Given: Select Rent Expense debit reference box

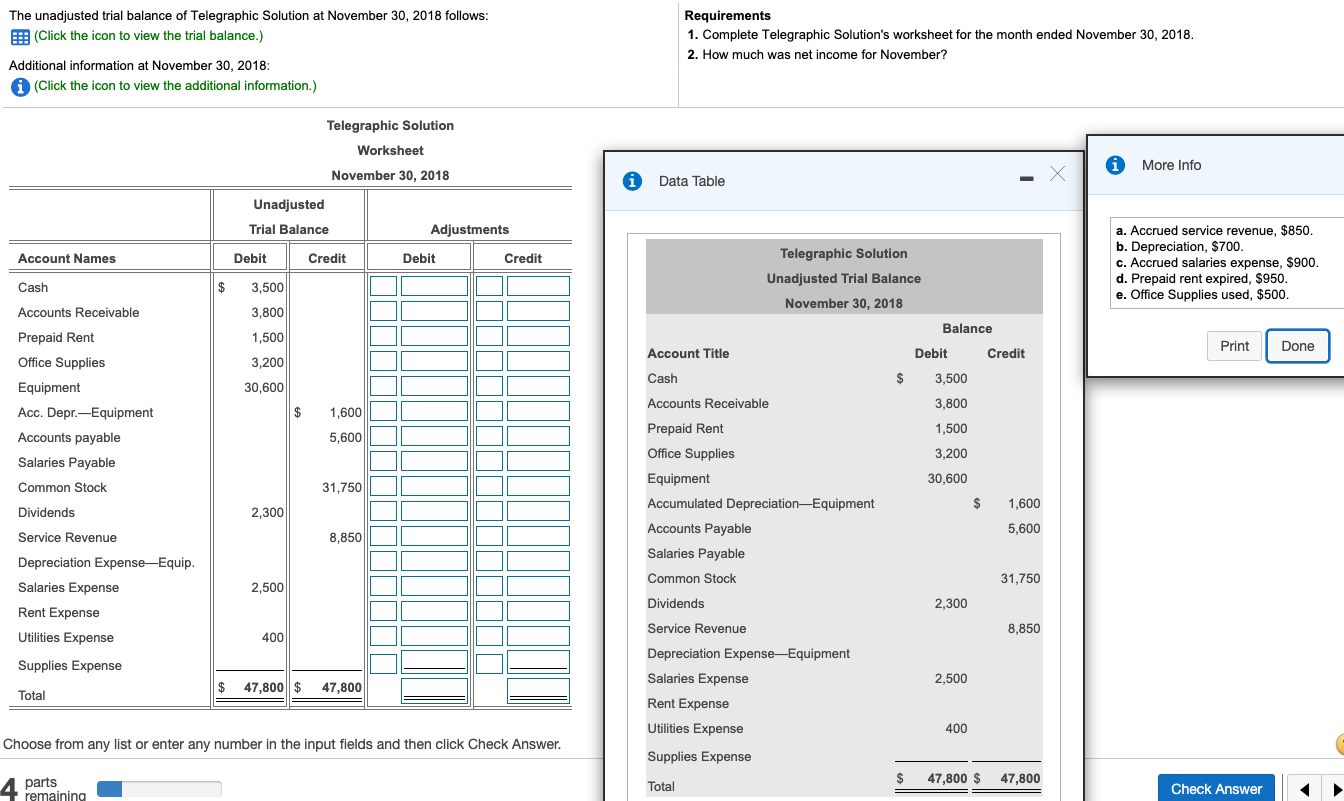Looking at the screenshot, I should click(x=384, y=612).
